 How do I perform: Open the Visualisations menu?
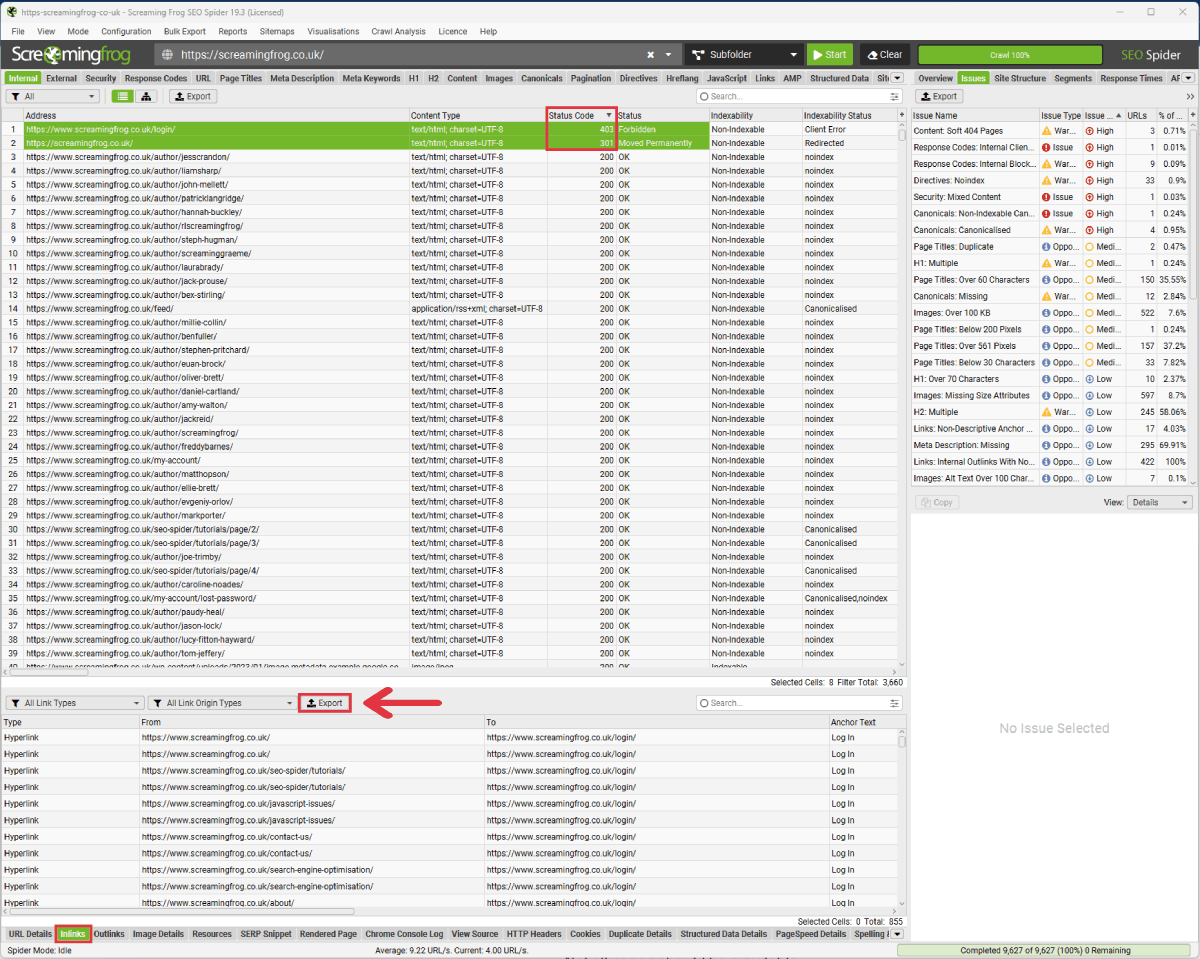333,32
